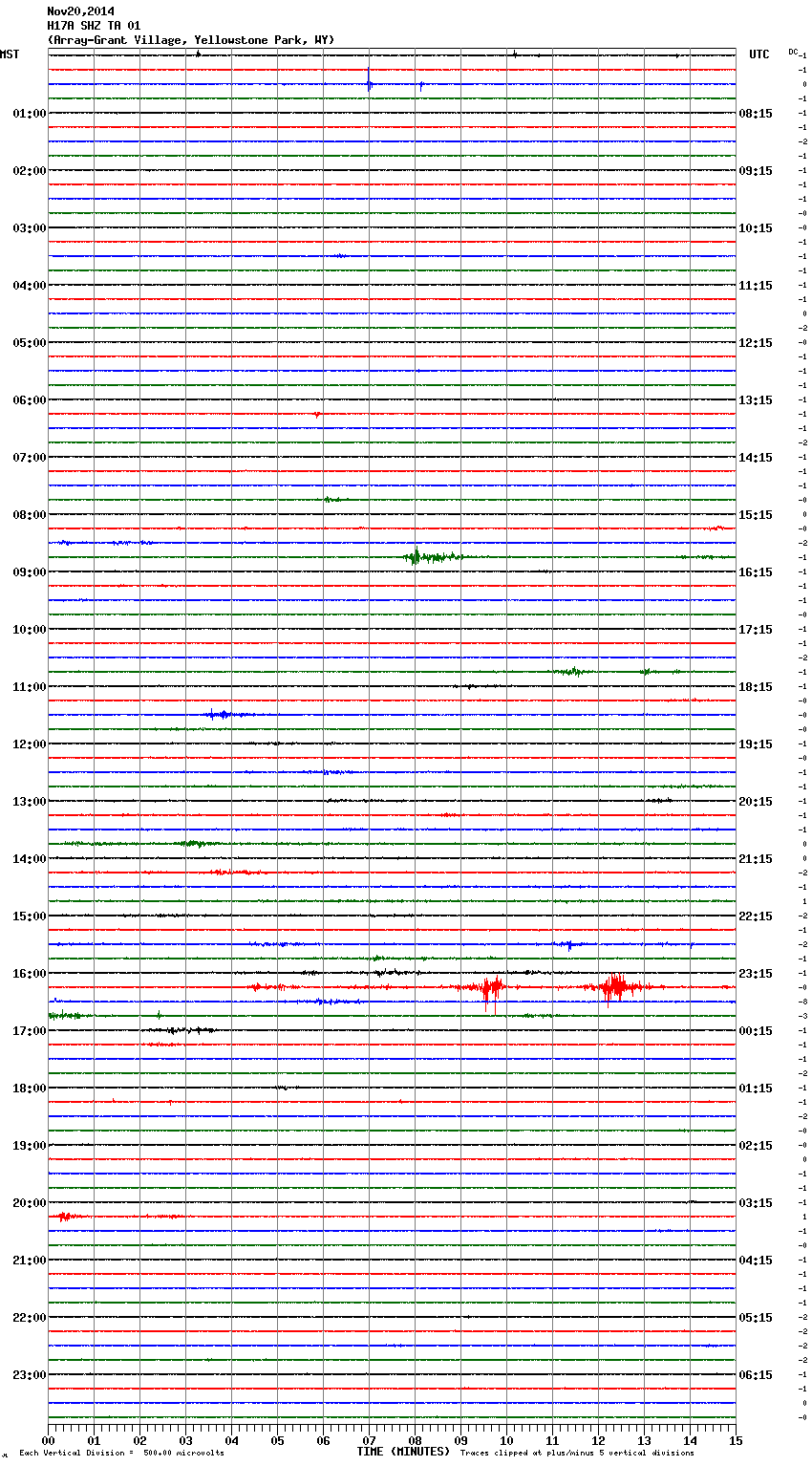Image resolution: width=812 pixels, height=1466 pixels.
Task: Click the 00:15 UTC row label
Action: pos(756,1031)
